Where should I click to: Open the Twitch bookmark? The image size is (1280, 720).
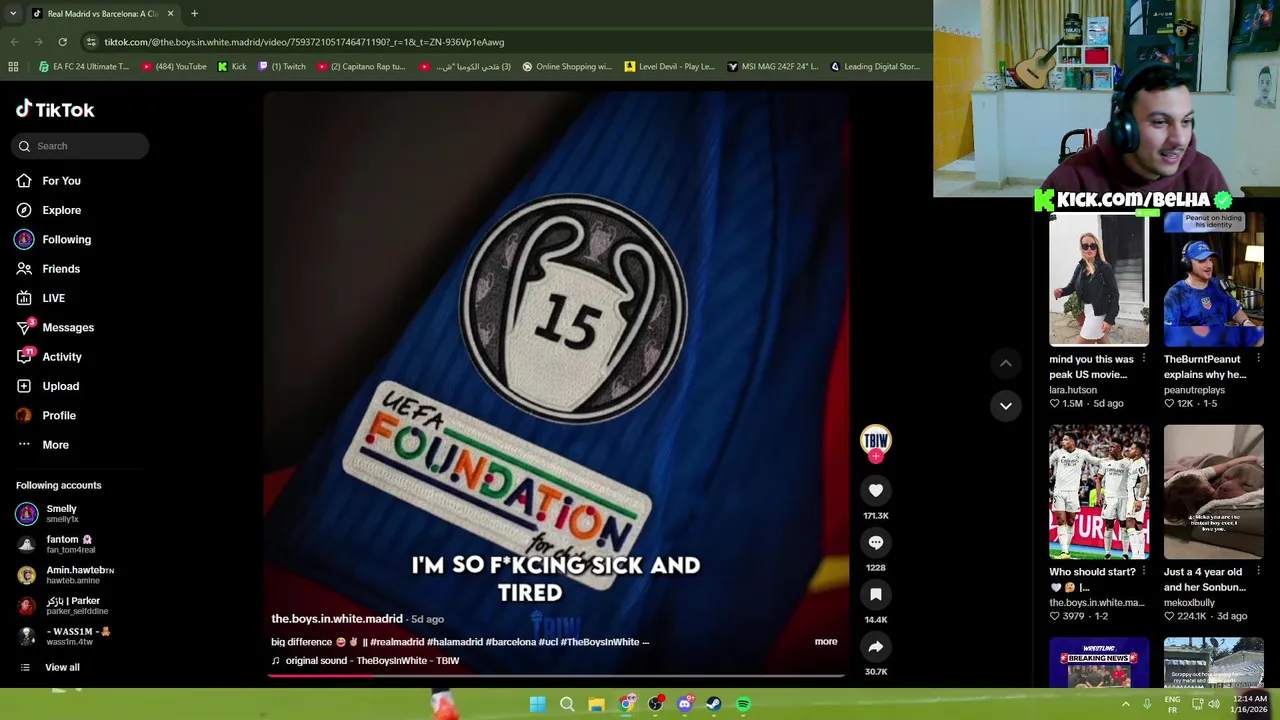[282, 67]
